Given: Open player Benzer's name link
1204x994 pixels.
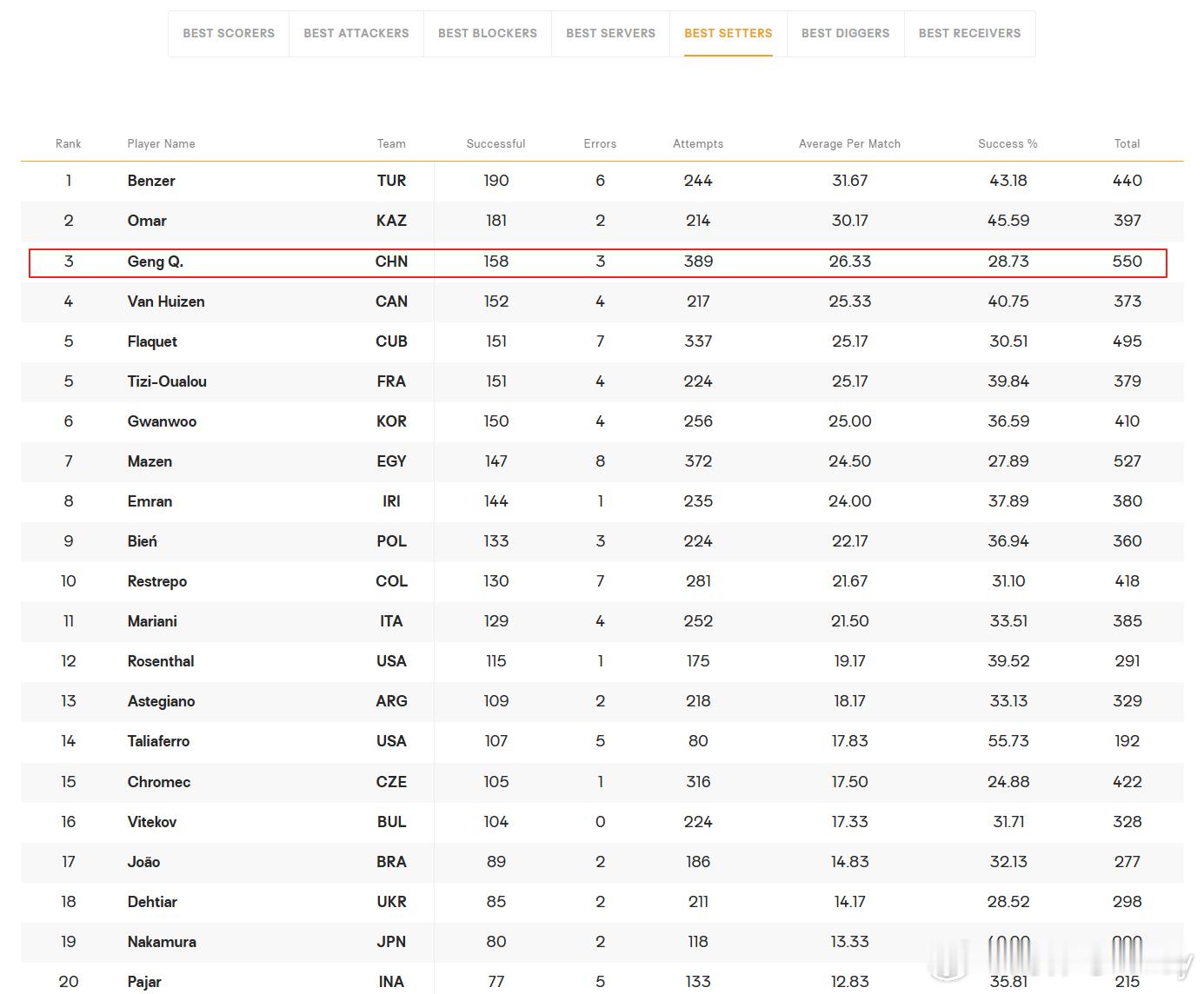Looking at the screenshot, I should coord(151,181).
